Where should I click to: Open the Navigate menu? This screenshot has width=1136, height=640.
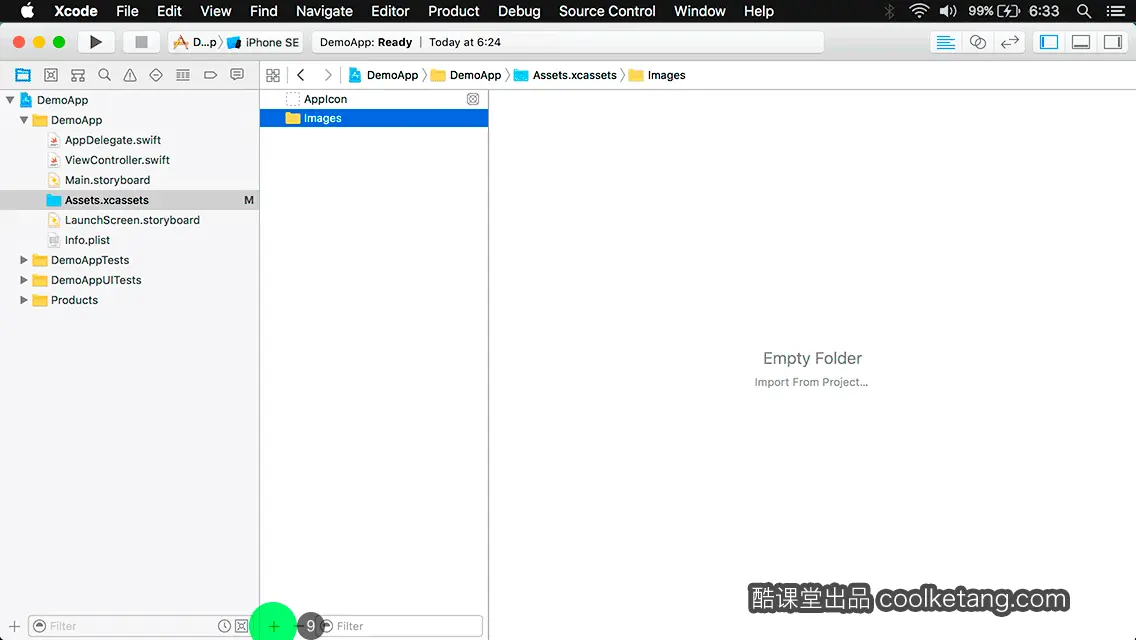(324, 11)
